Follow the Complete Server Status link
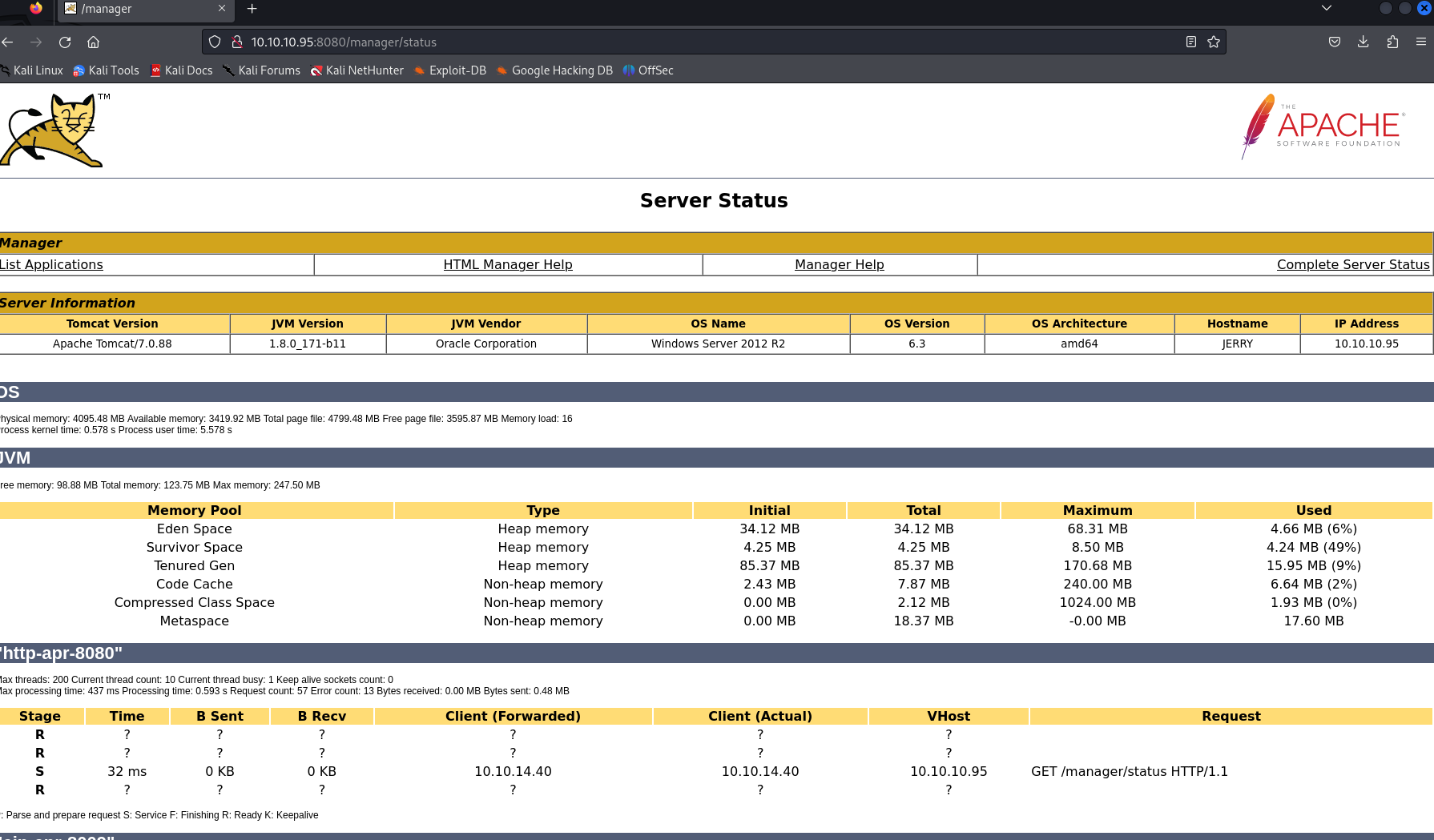1434x840 pixels. (x=1352, y=265)
